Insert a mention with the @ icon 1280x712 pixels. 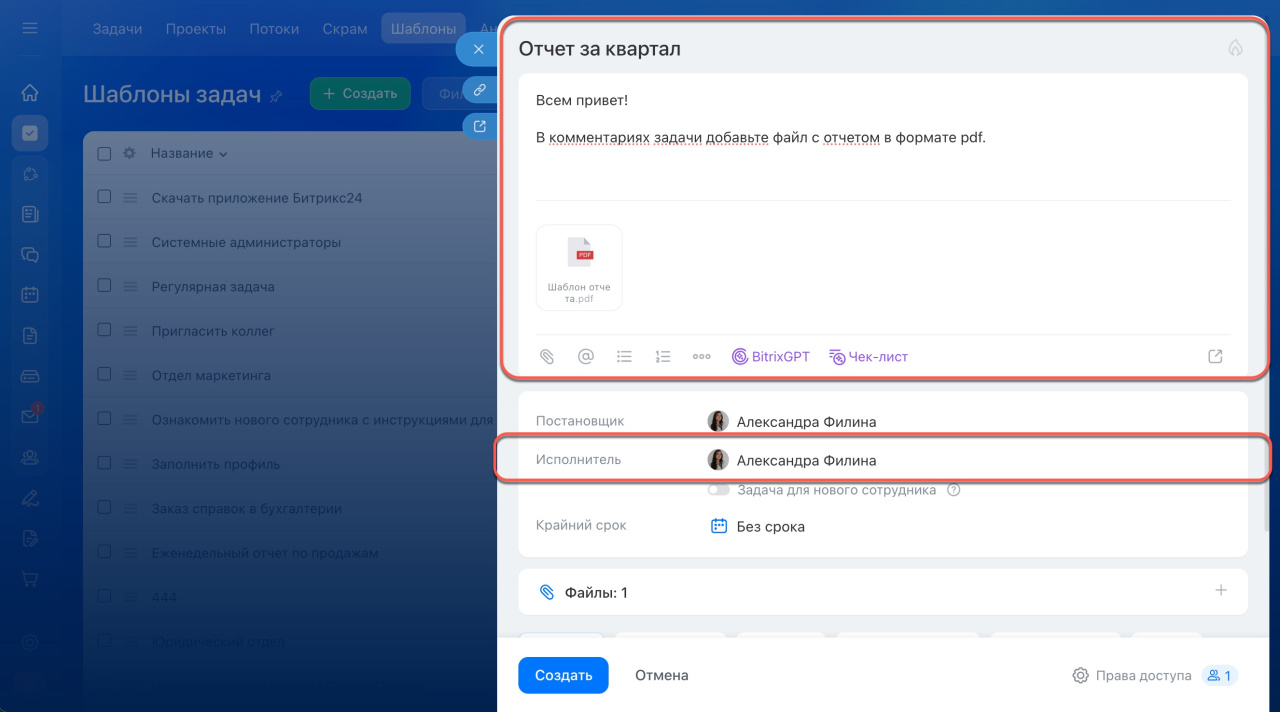coord(586,356)
